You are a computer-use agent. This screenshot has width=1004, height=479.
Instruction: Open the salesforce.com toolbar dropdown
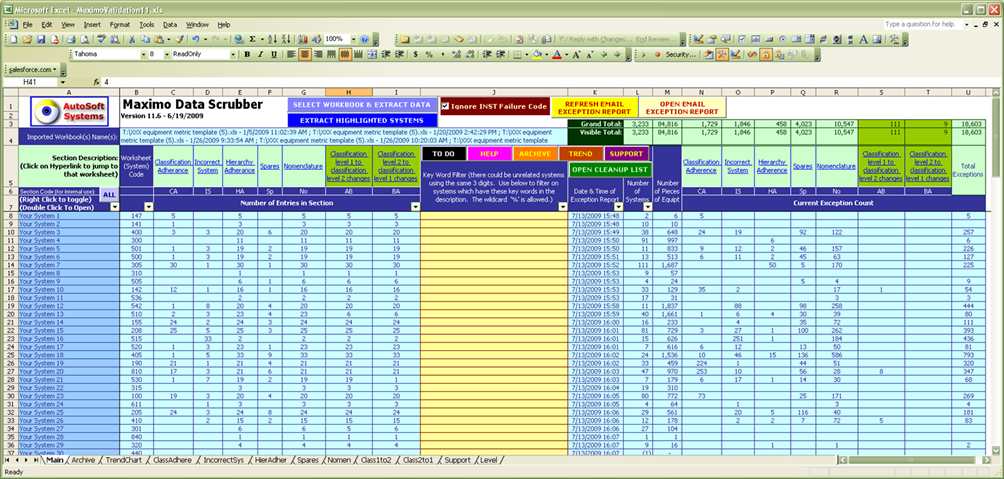(32, 69)
